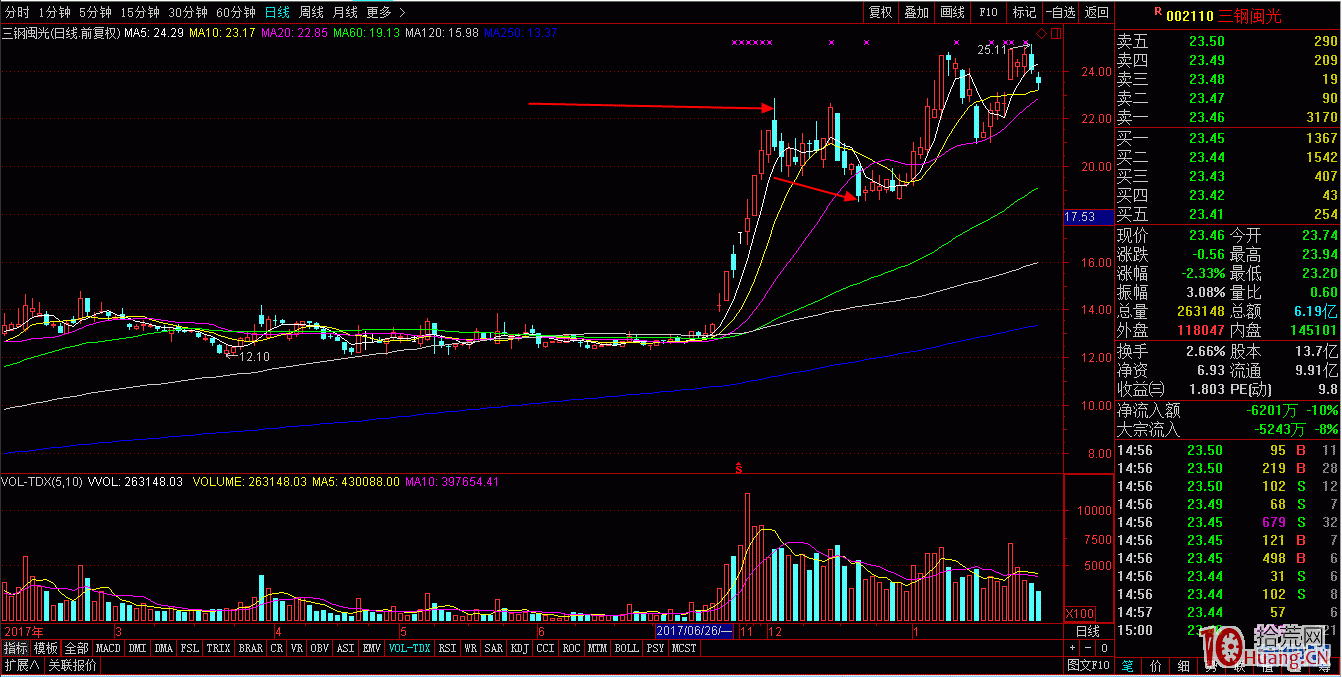Expand the 更多 periods menu

point(385,13)
